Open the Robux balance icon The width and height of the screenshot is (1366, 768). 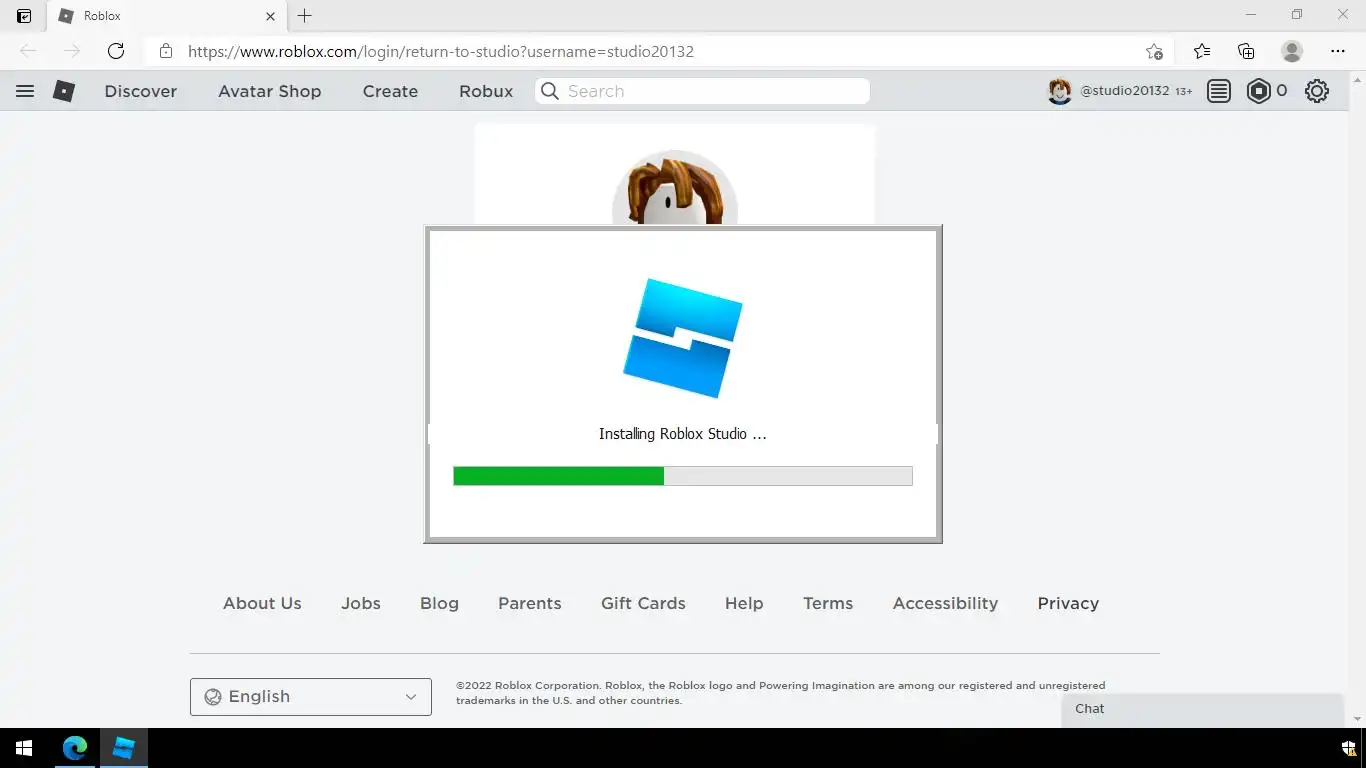click(x=1258, y=91)
